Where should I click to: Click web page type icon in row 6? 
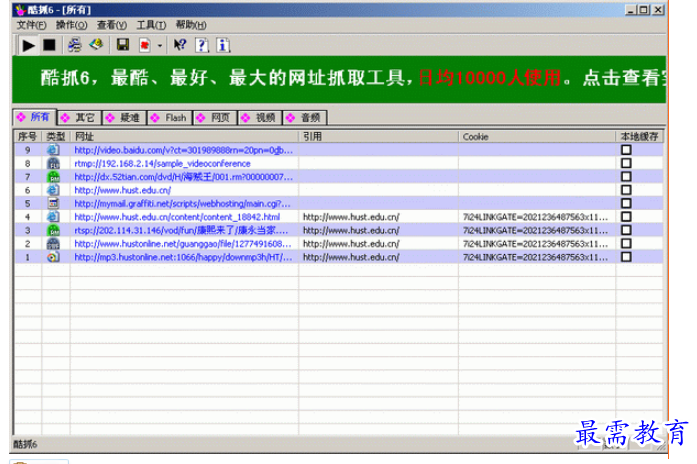pos(53,190)
